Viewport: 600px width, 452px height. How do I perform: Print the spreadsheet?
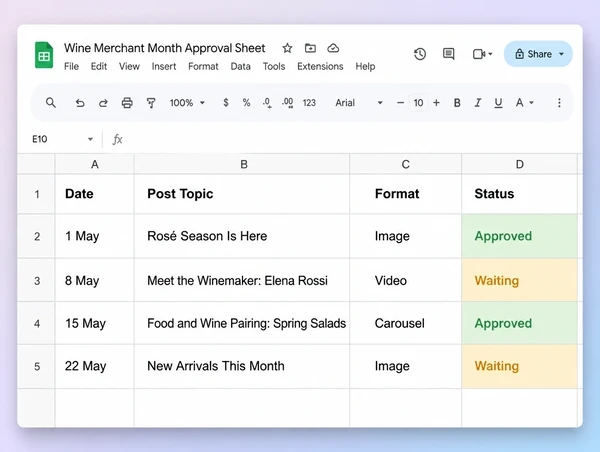(127, 103)
